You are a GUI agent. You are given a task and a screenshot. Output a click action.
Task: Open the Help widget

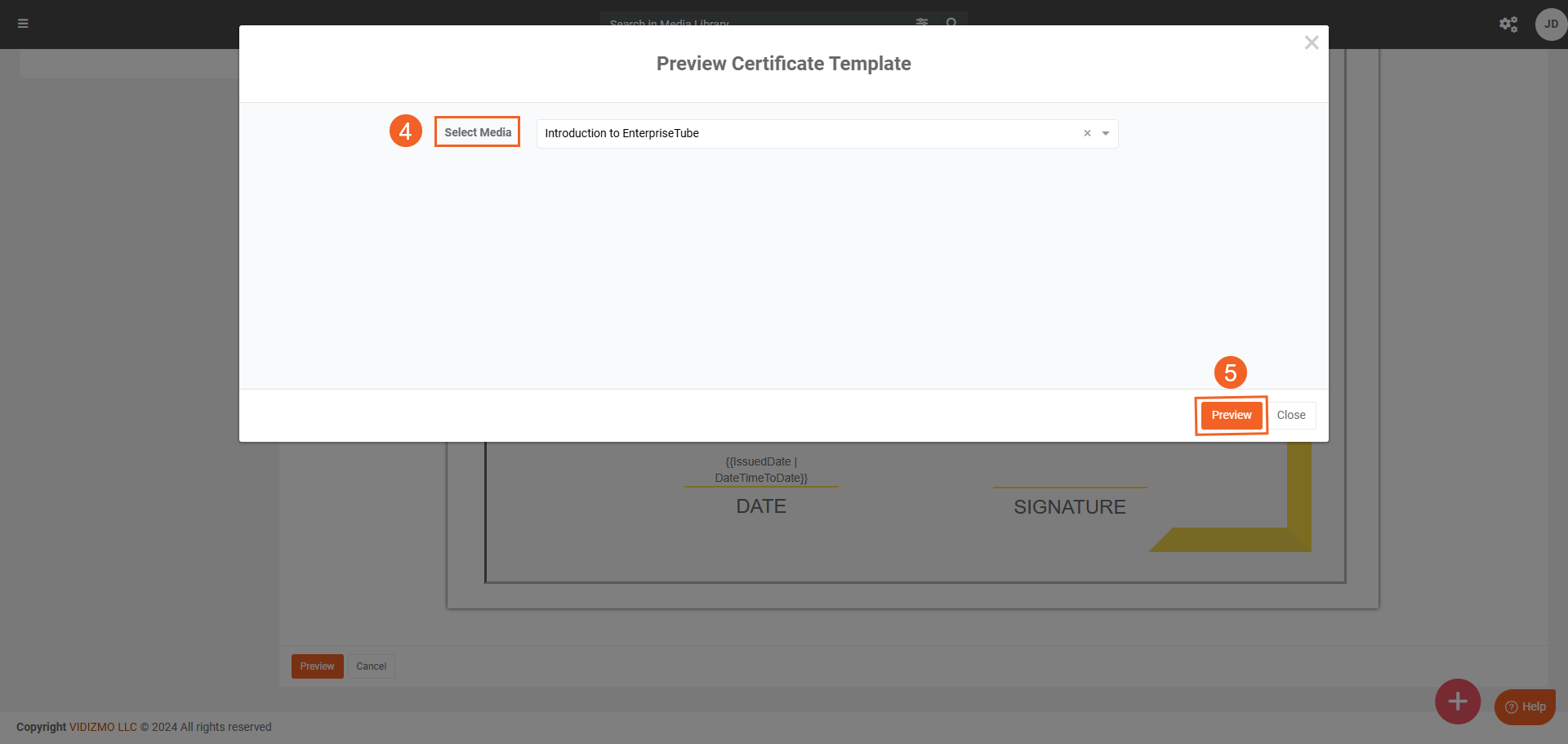point(1525,707)
